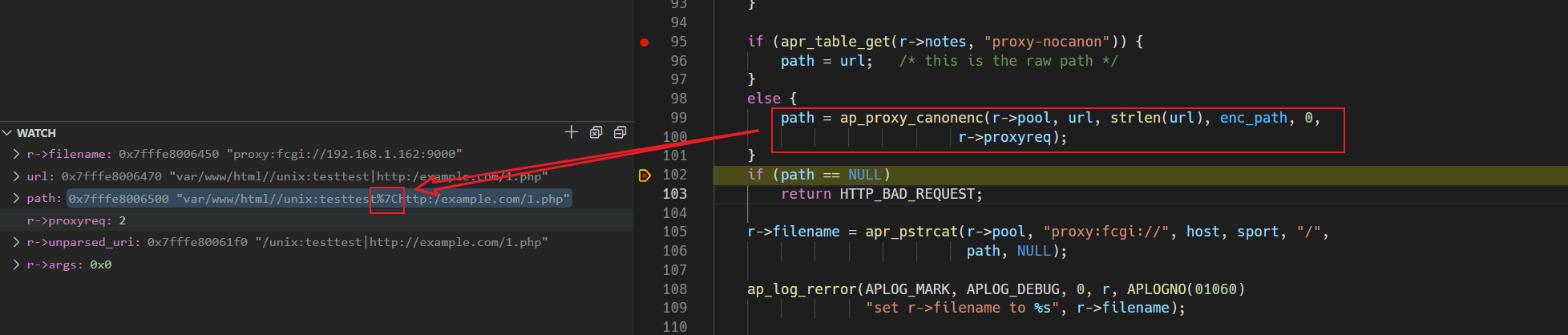Expand the r->filename watch entry

point(16,154)
